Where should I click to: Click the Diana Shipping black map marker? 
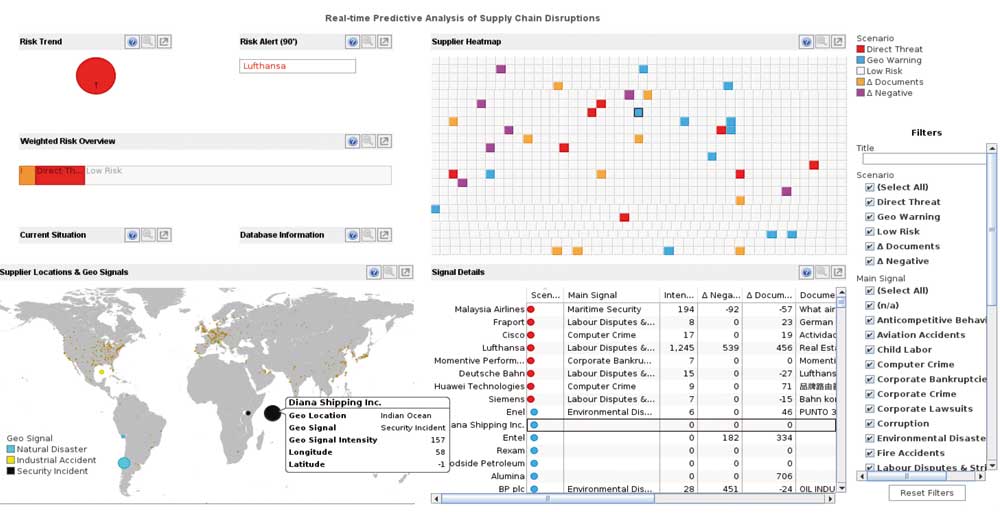point(272,413)
